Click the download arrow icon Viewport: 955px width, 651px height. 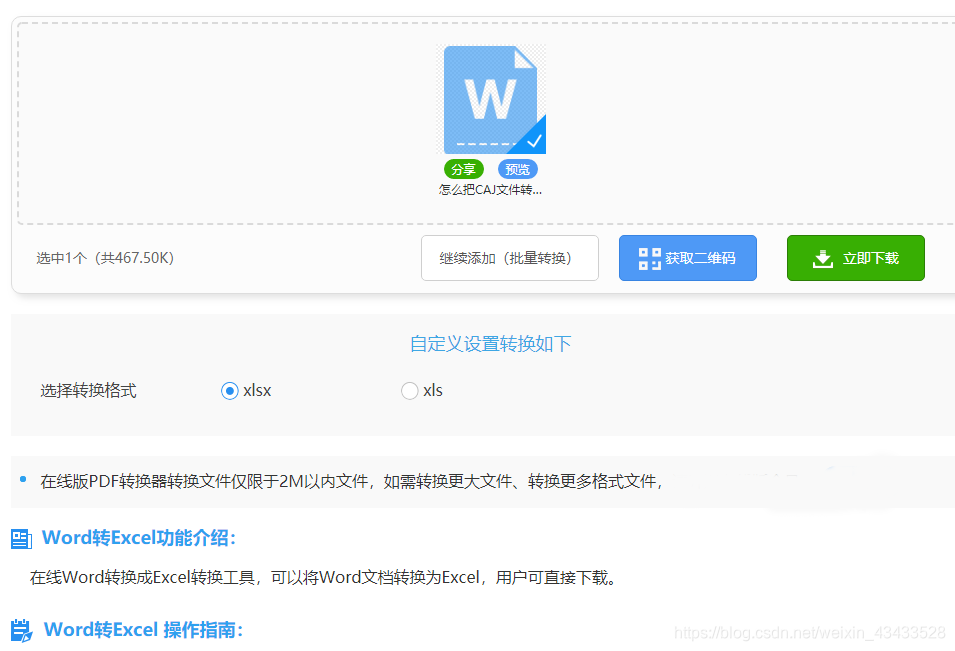(x=822, y=259)
